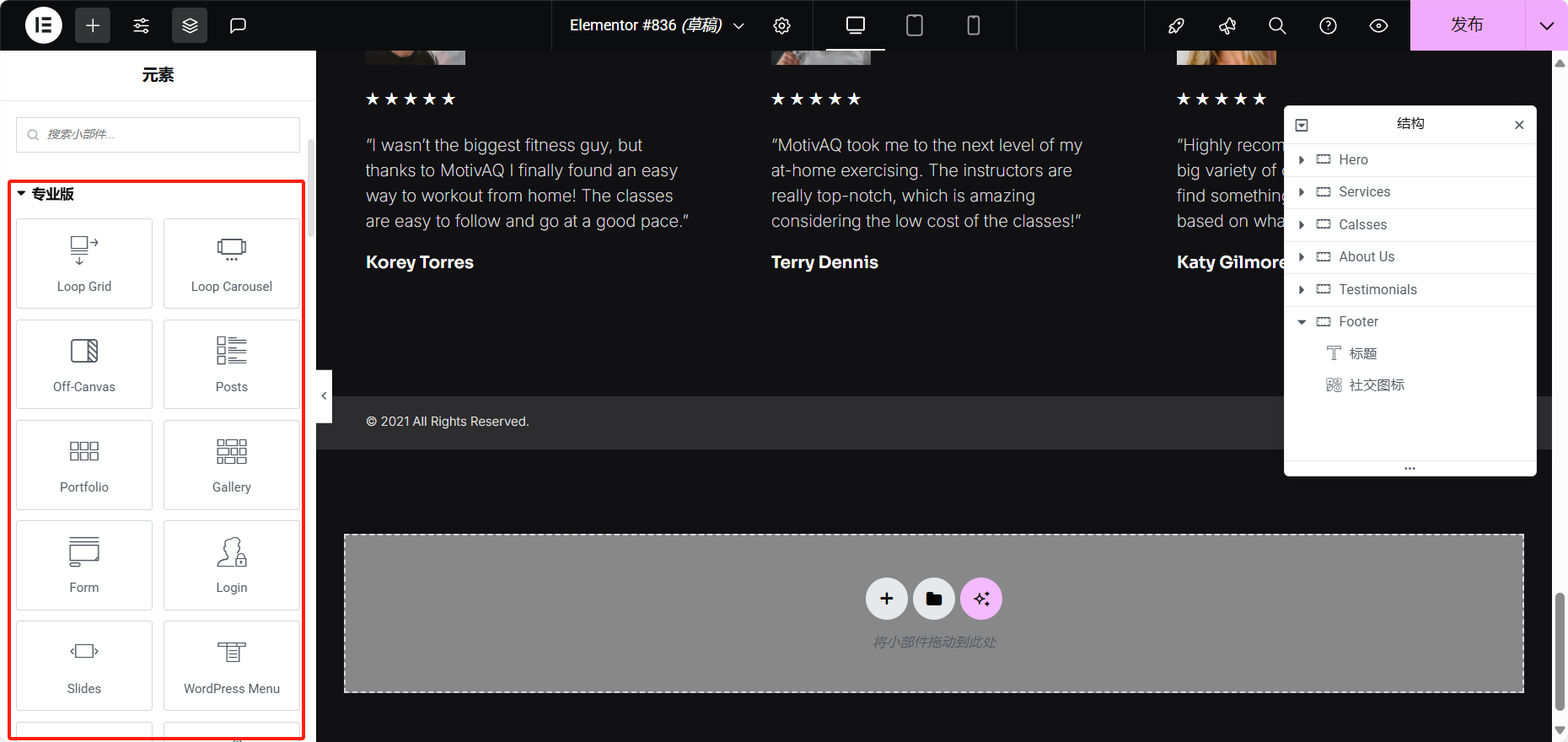The width and height of the screenshot is (1568, 742).
Task: Select the Off-Canvas widget
Action: coord(84,364)
